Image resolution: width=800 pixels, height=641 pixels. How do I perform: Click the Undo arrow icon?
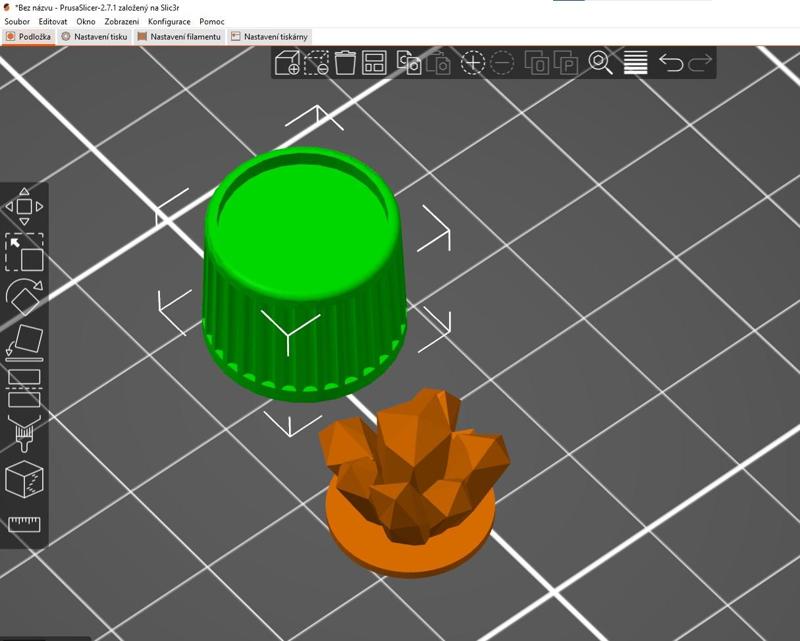(671, 63)
